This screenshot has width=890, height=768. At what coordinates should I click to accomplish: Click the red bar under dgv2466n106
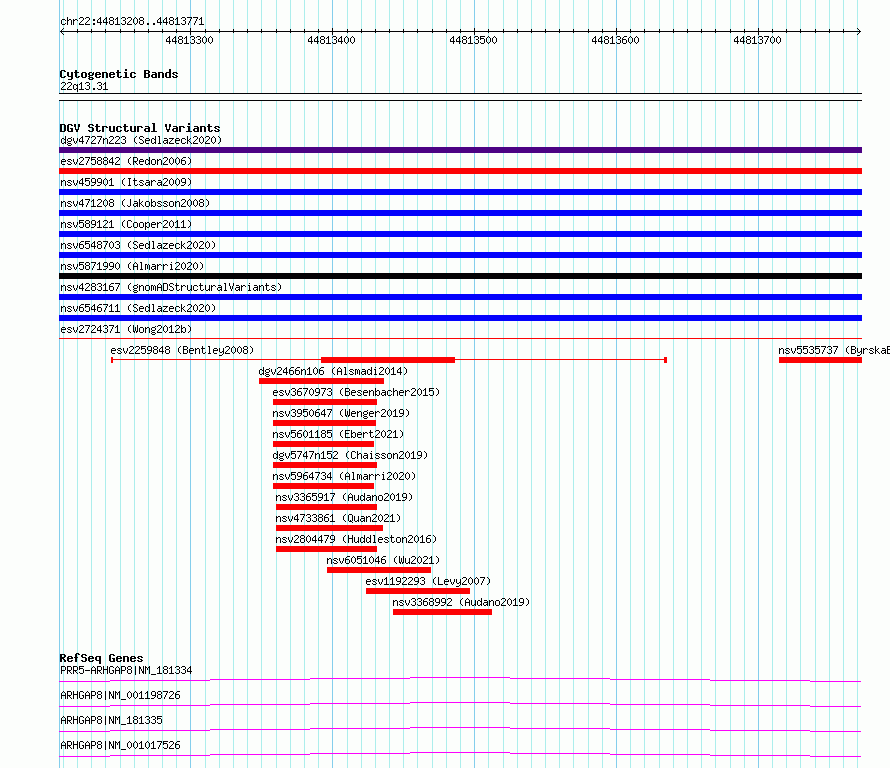click(x=321, y=381)
